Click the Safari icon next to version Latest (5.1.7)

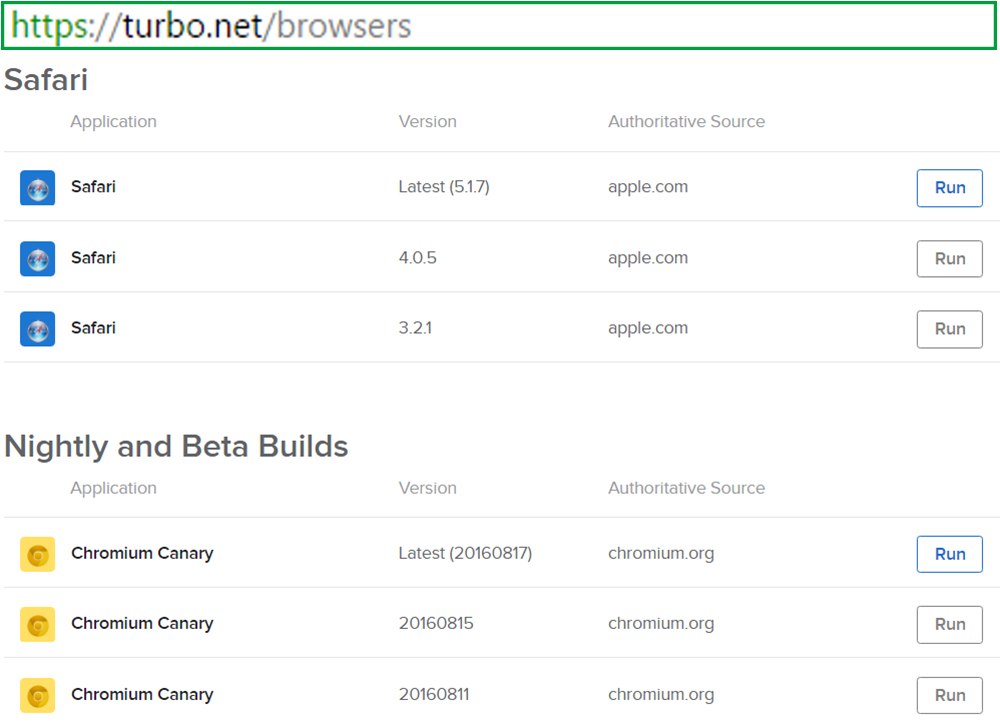coord(37,187)
